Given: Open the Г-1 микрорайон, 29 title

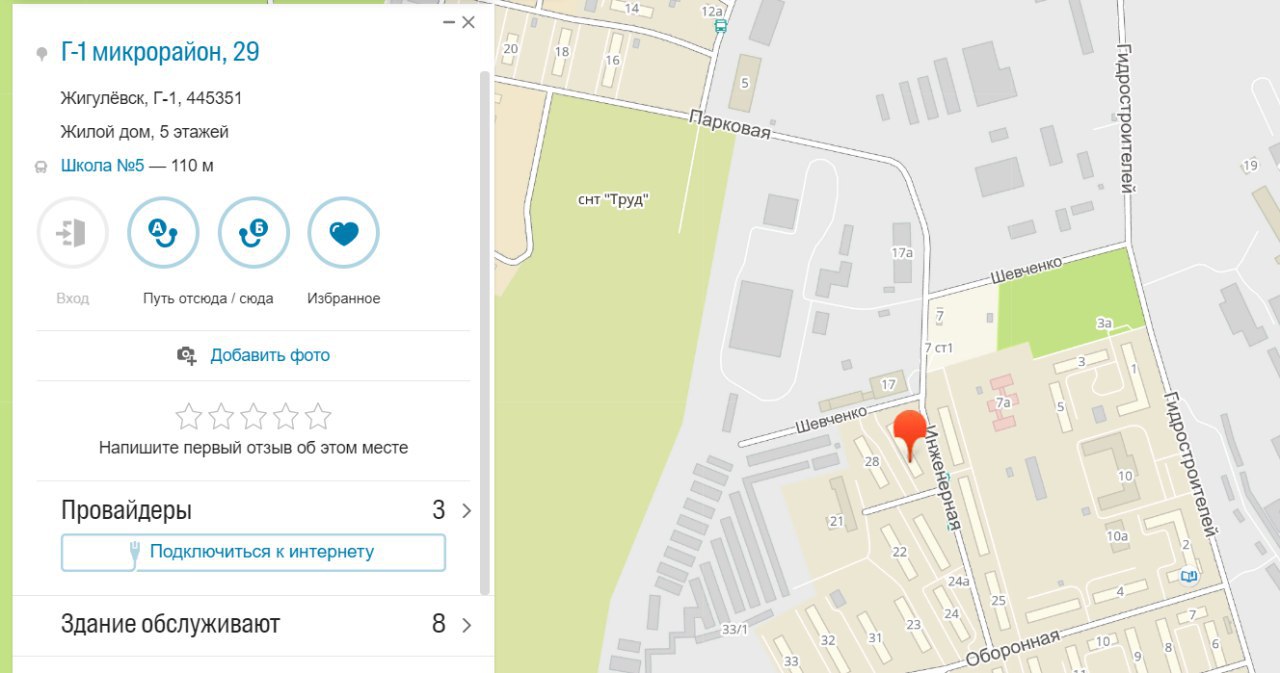Looking at the screenshot, I should pos(160,52).
